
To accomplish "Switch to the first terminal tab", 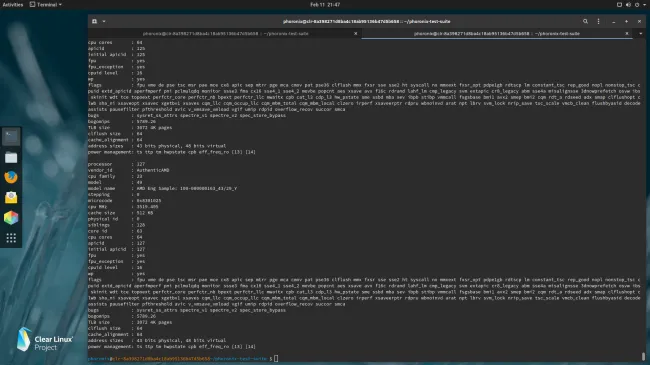I will click(x=225, y=34).
